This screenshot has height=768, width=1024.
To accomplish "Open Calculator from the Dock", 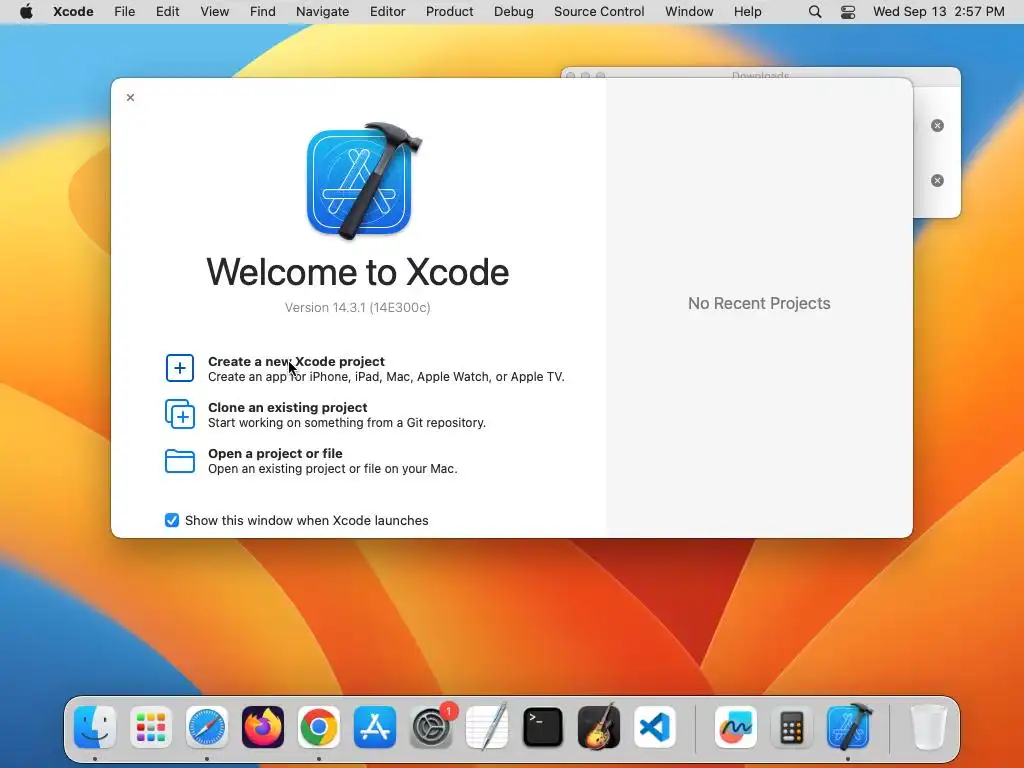I will coord(792,727).
